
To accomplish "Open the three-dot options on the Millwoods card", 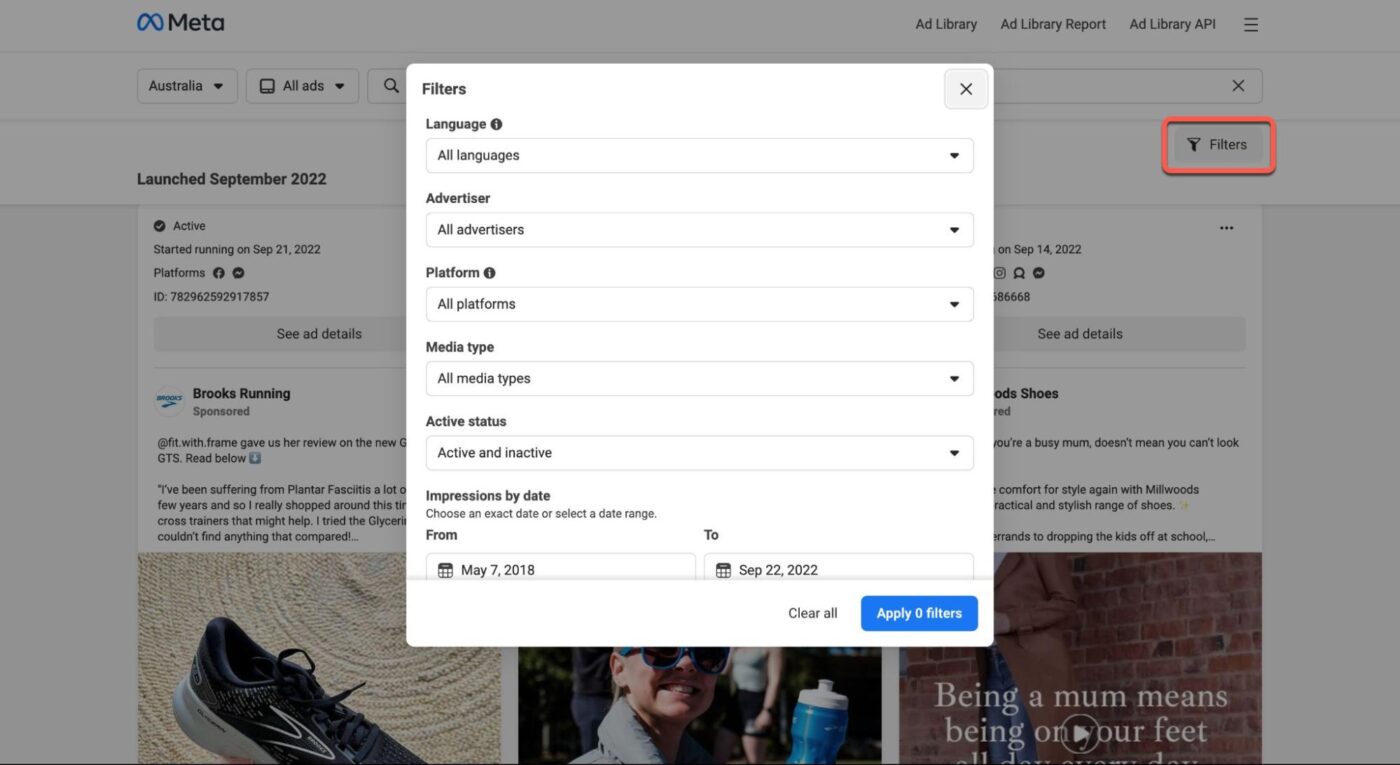I will click(1226, 228).
